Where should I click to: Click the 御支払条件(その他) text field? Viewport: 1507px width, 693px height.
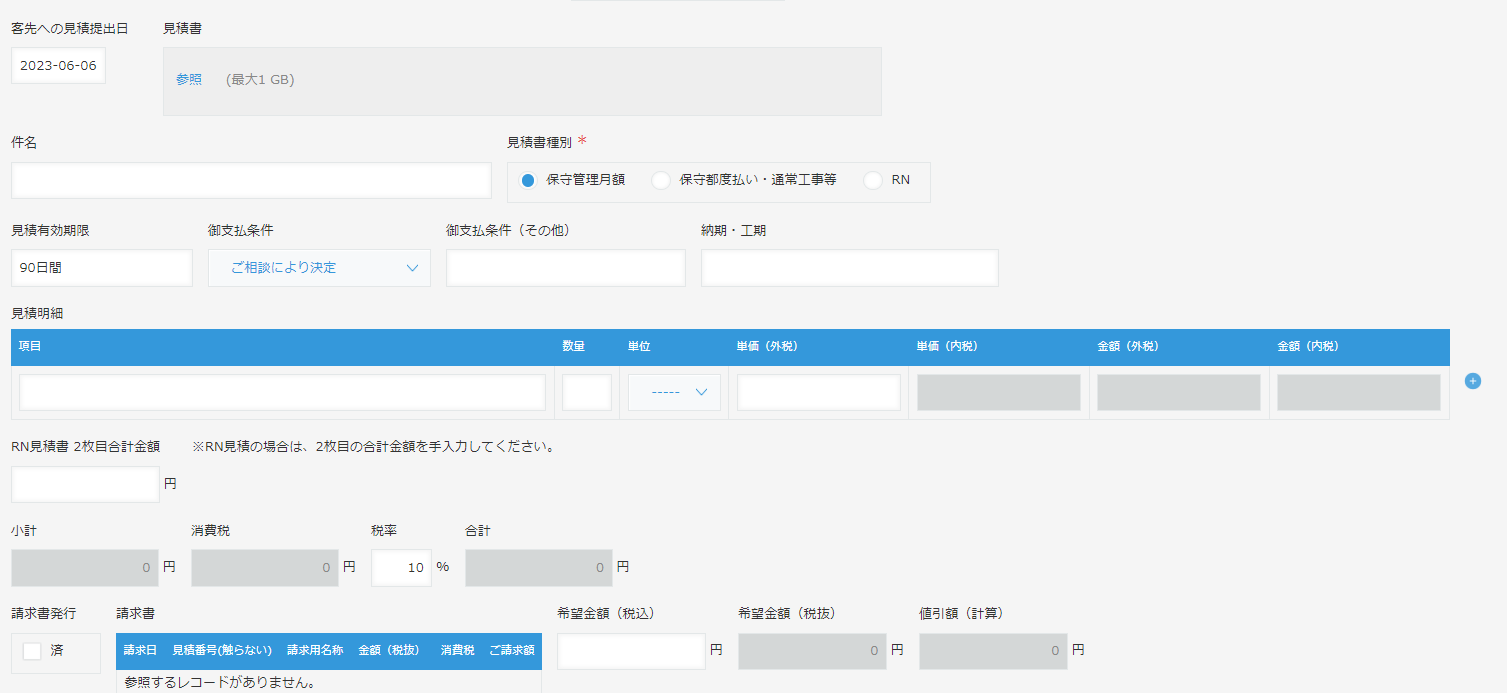565,268
